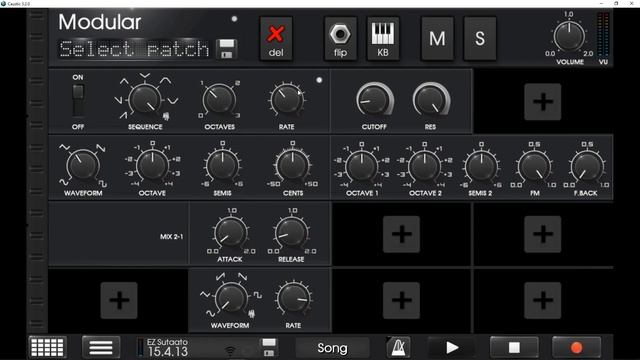The height and width of the screenshot is (360, 640).
Task: Click the oscillator OCTAVE knob
Action: tap(152, 166)
